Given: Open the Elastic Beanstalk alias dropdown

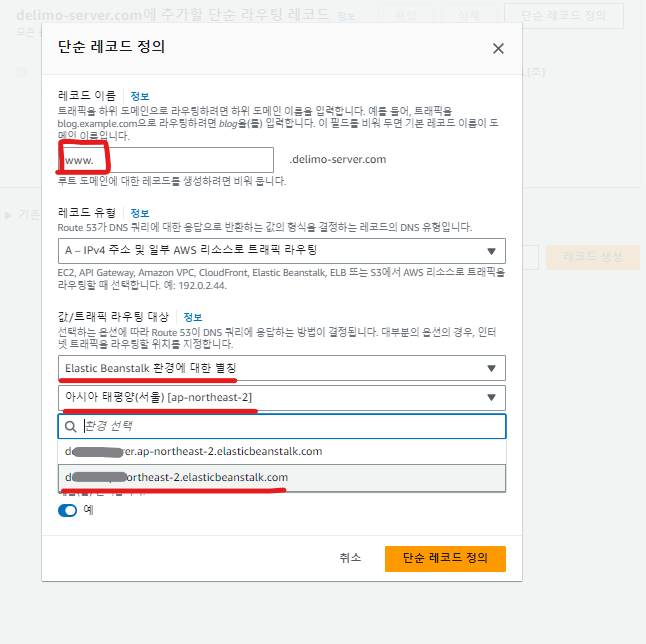Looking at the screenshot, I should [x=282, y=368].
